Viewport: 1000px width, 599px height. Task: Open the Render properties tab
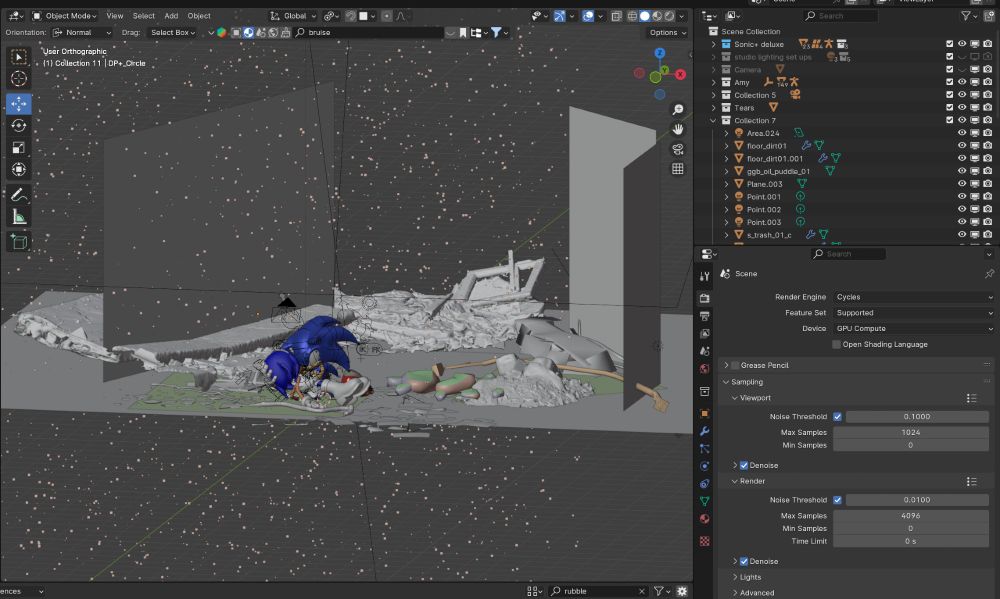click(705, 298)
